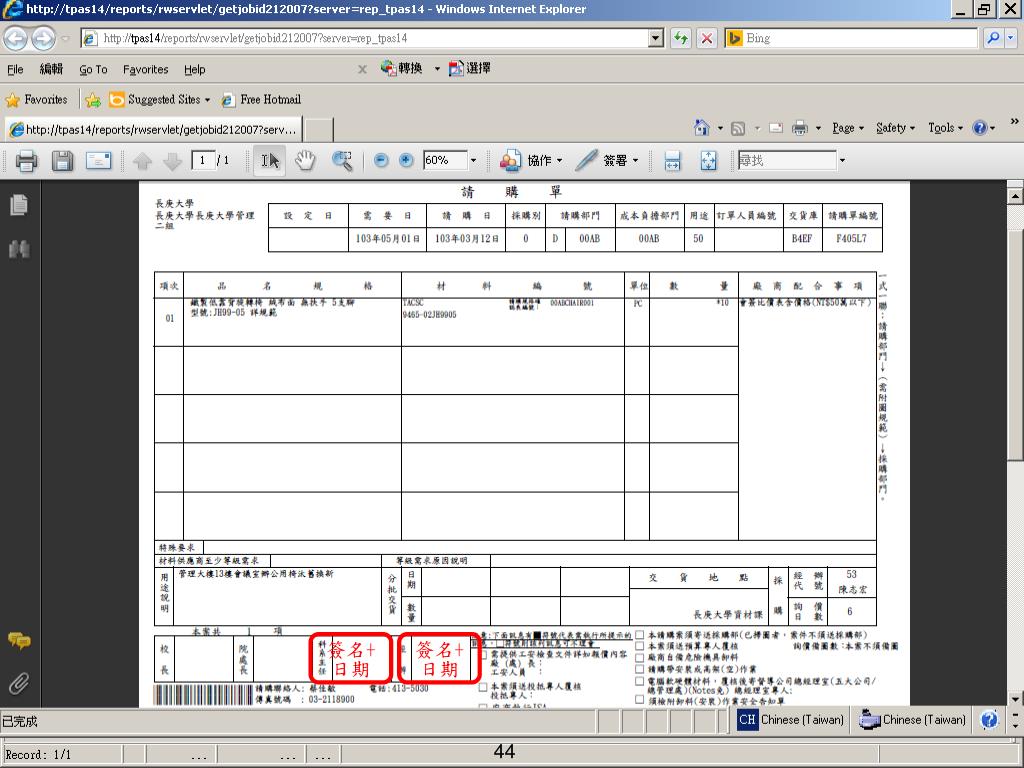Check the '本案須送預算專人覆核' checkbox
This screenshot has width=1024, height=768.
pyautogui.click(x=639, y=646)
